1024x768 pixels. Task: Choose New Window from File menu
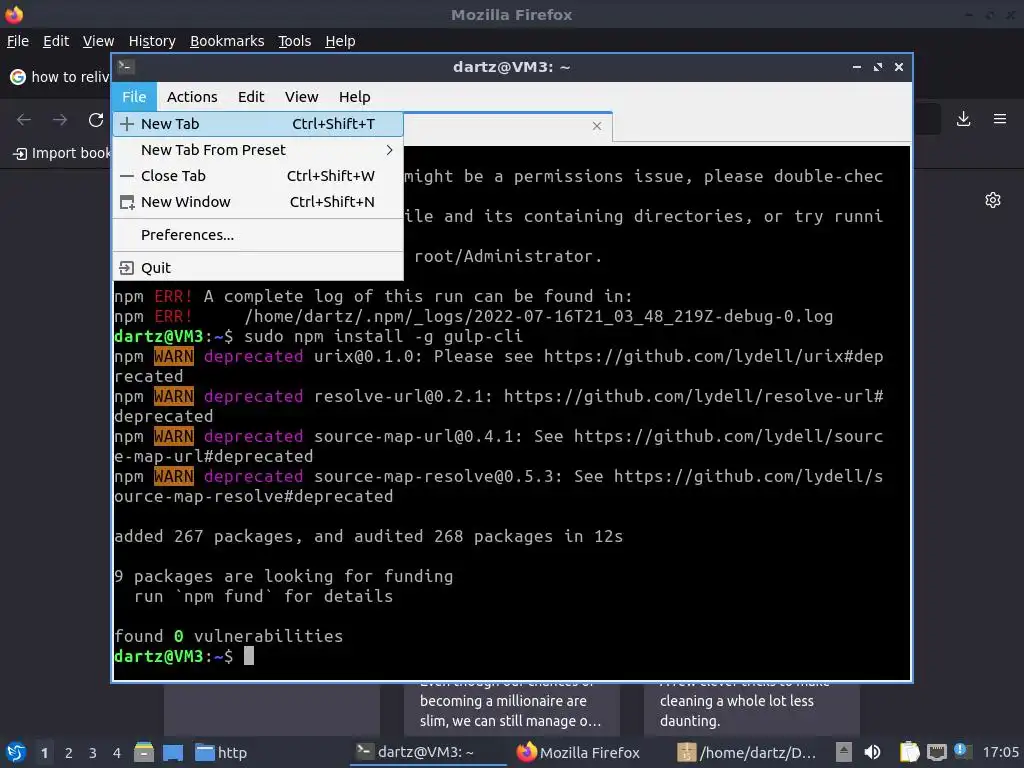pos(258,202)
